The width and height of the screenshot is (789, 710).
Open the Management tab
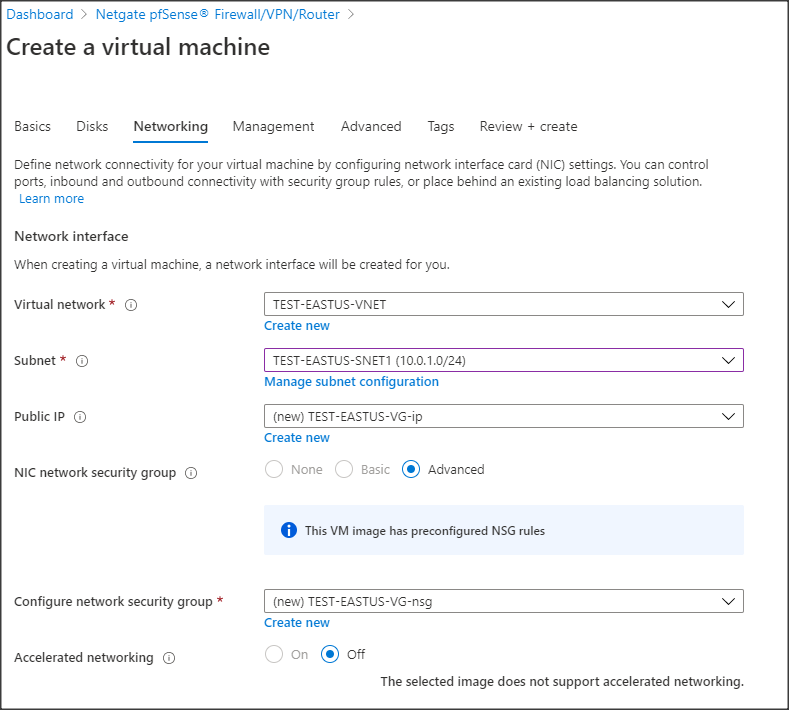click(x=273, y=127)
